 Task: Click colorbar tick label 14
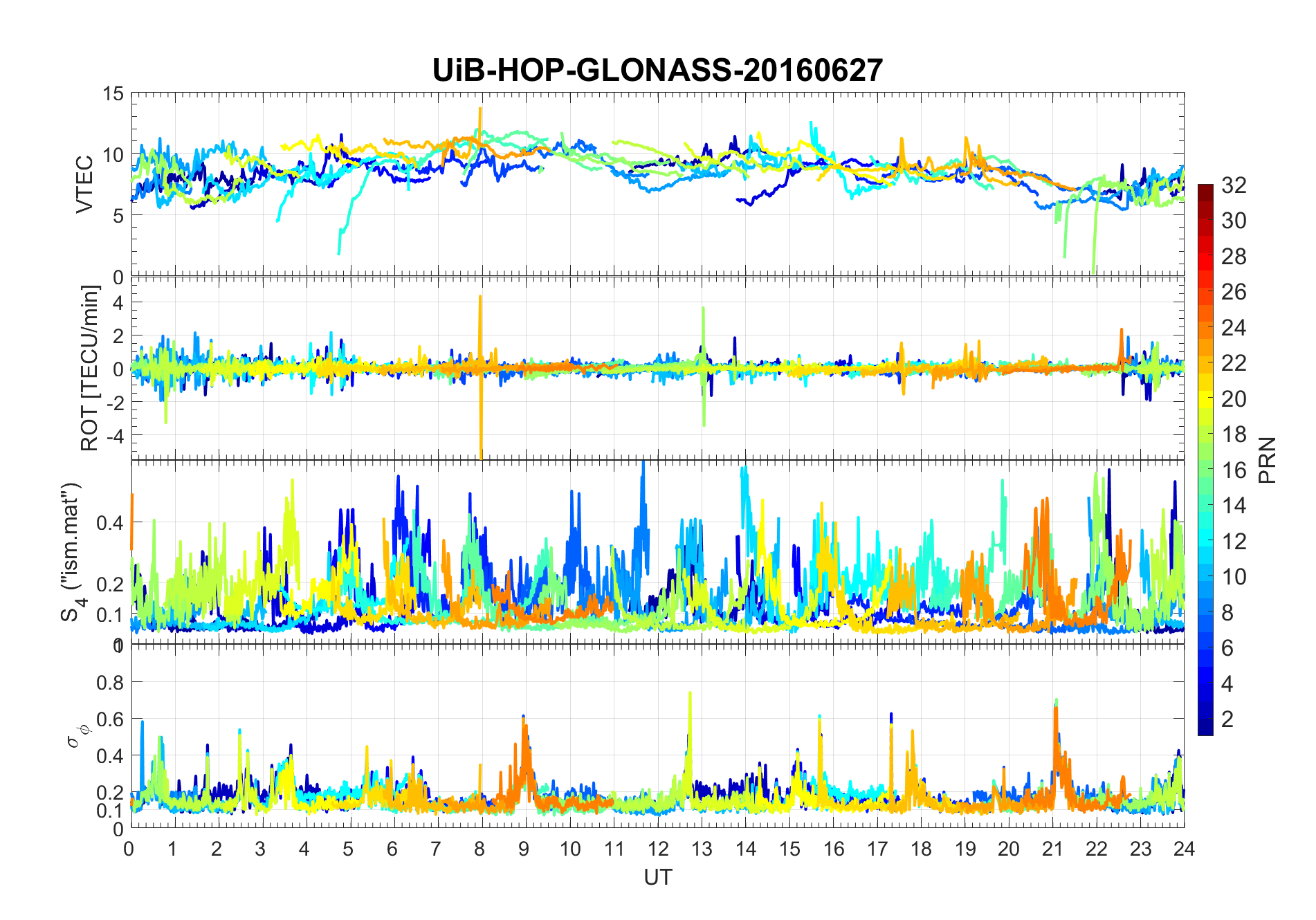[1234, 506]
